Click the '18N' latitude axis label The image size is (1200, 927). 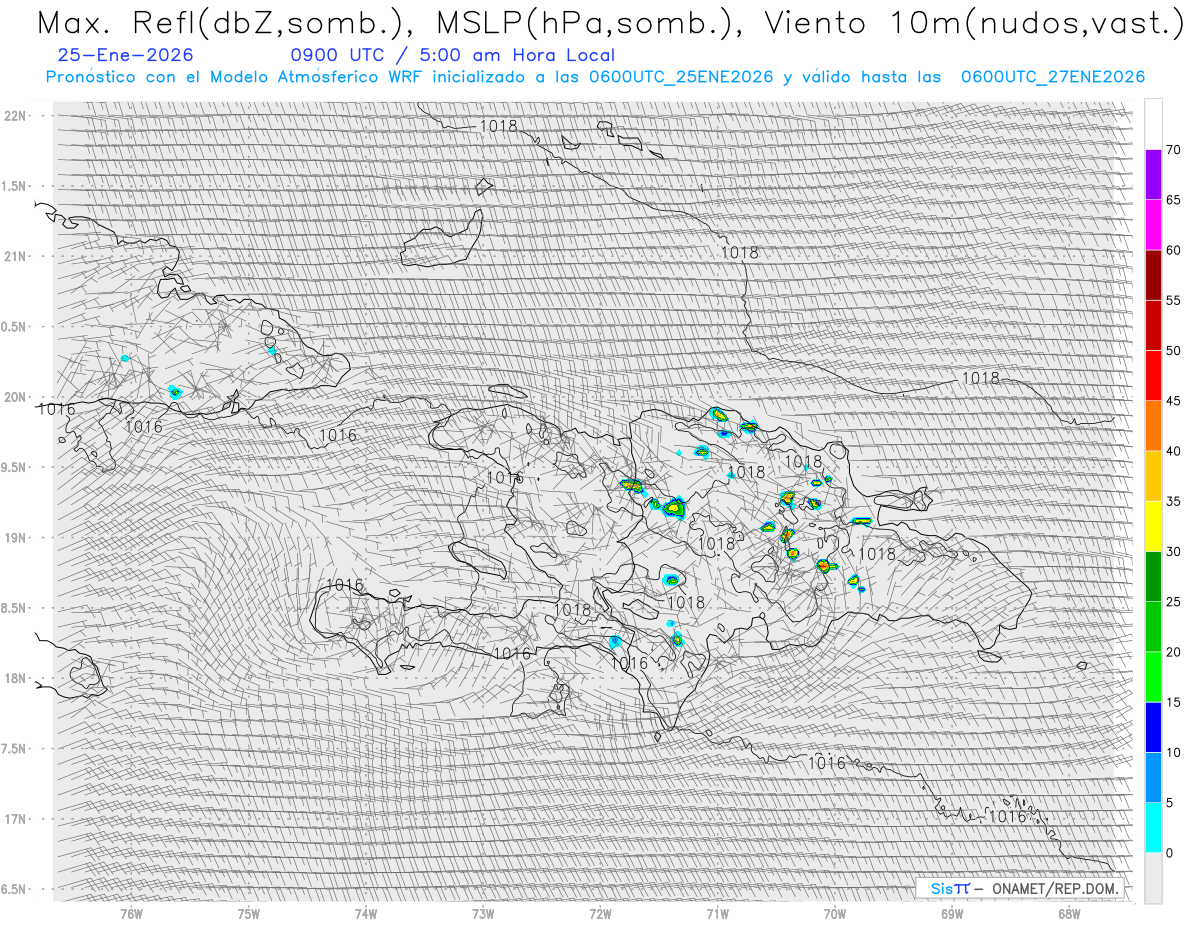[x=15, y=678]
